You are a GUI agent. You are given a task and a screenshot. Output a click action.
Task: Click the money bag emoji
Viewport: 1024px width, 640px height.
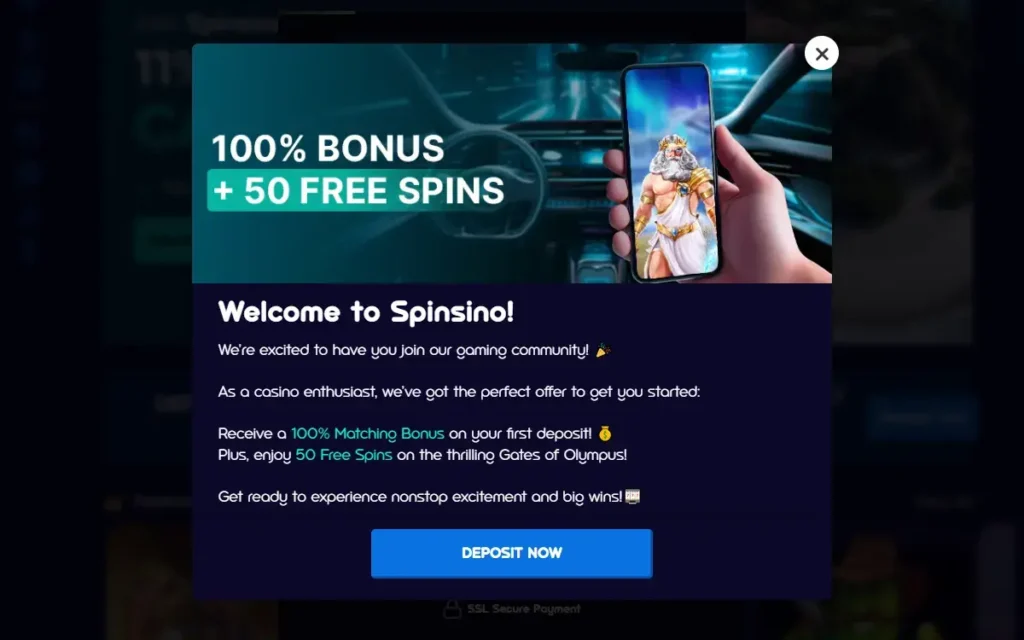(605, 434)
